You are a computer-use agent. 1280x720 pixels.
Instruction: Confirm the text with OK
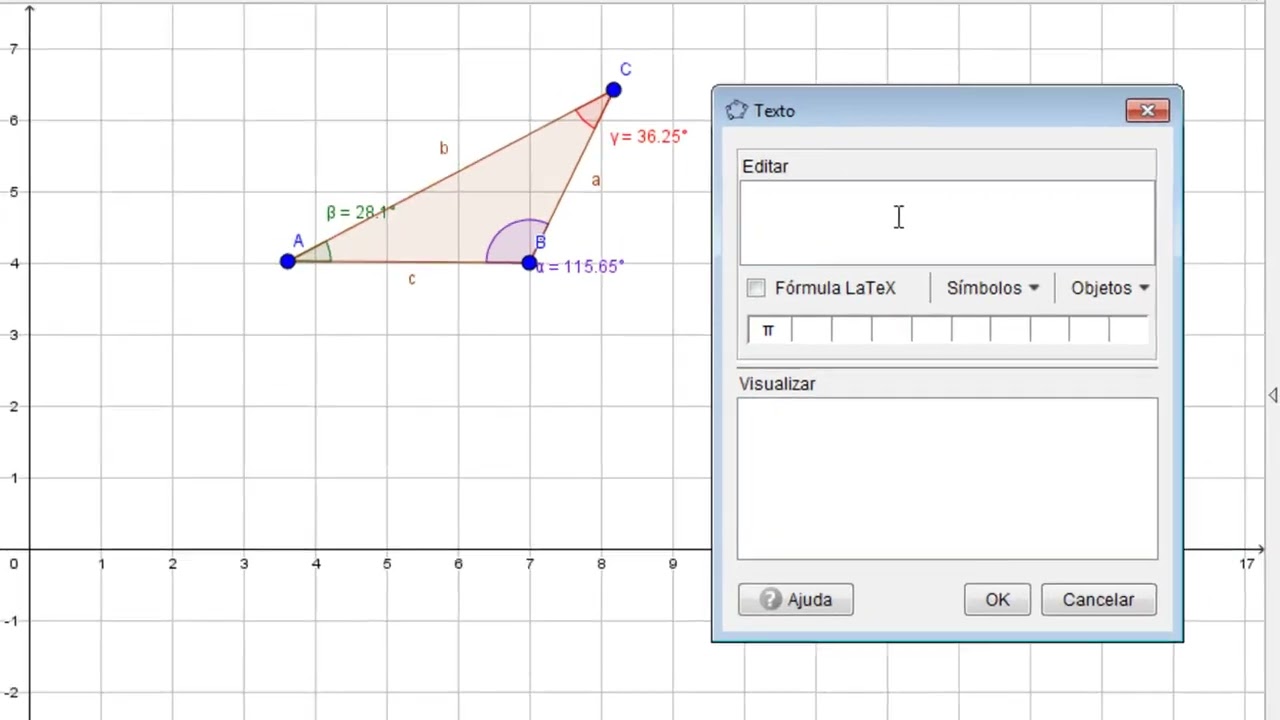tap(997, 600)
